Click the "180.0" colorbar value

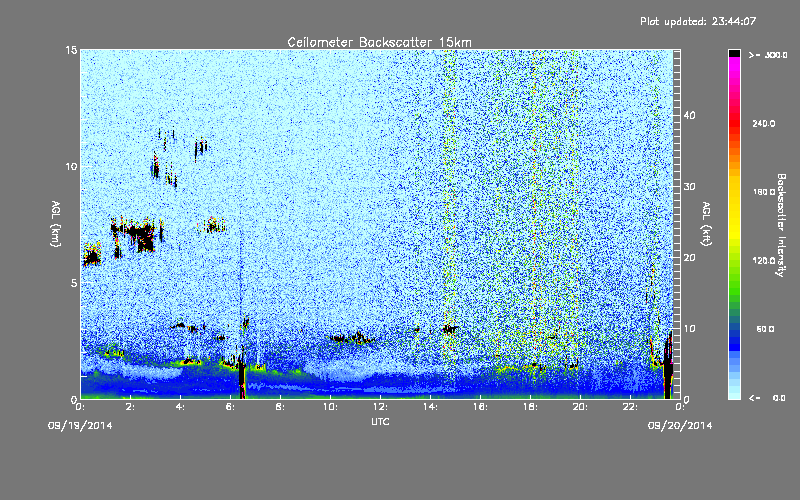764,192
